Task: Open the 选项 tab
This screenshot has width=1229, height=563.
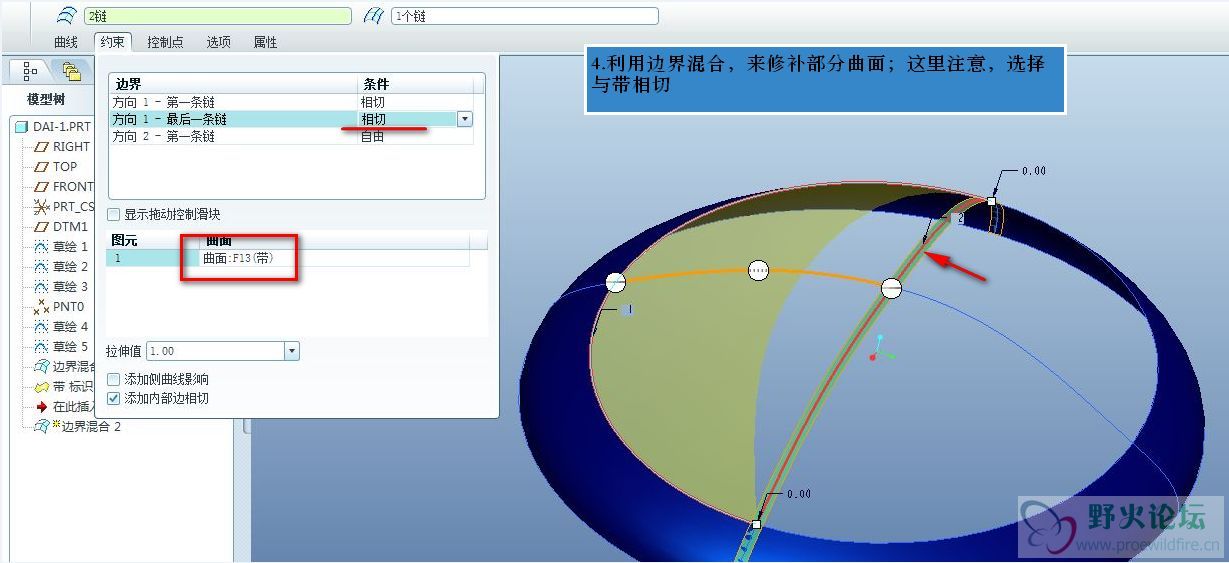Action: coord(219,42)
